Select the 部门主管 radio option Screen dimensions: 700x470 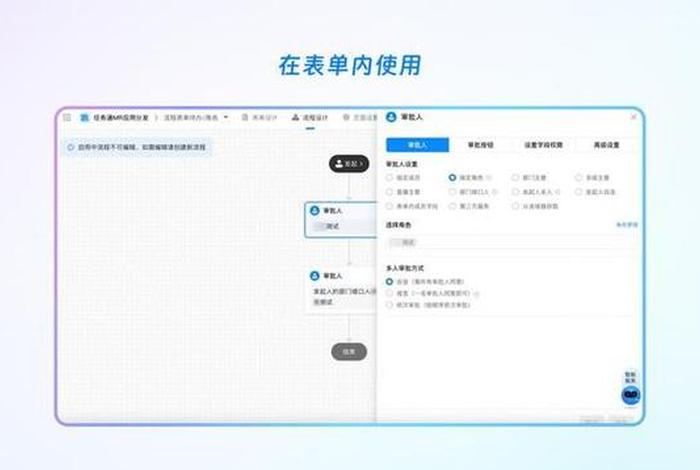tap(516, 178)
